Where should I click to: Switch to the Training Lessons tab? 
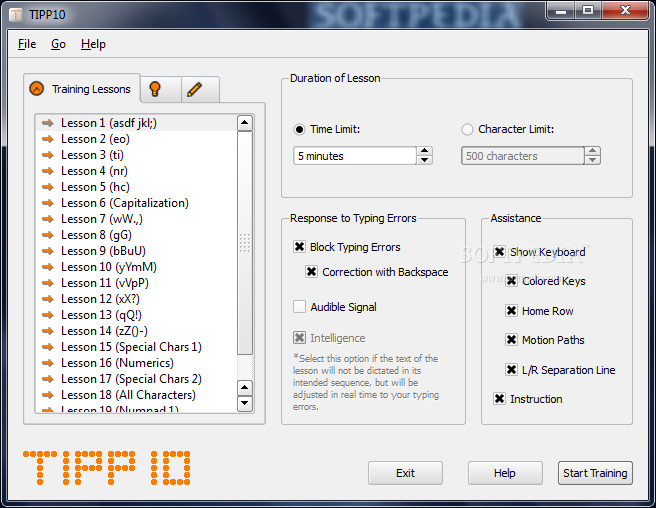[82, 89]
